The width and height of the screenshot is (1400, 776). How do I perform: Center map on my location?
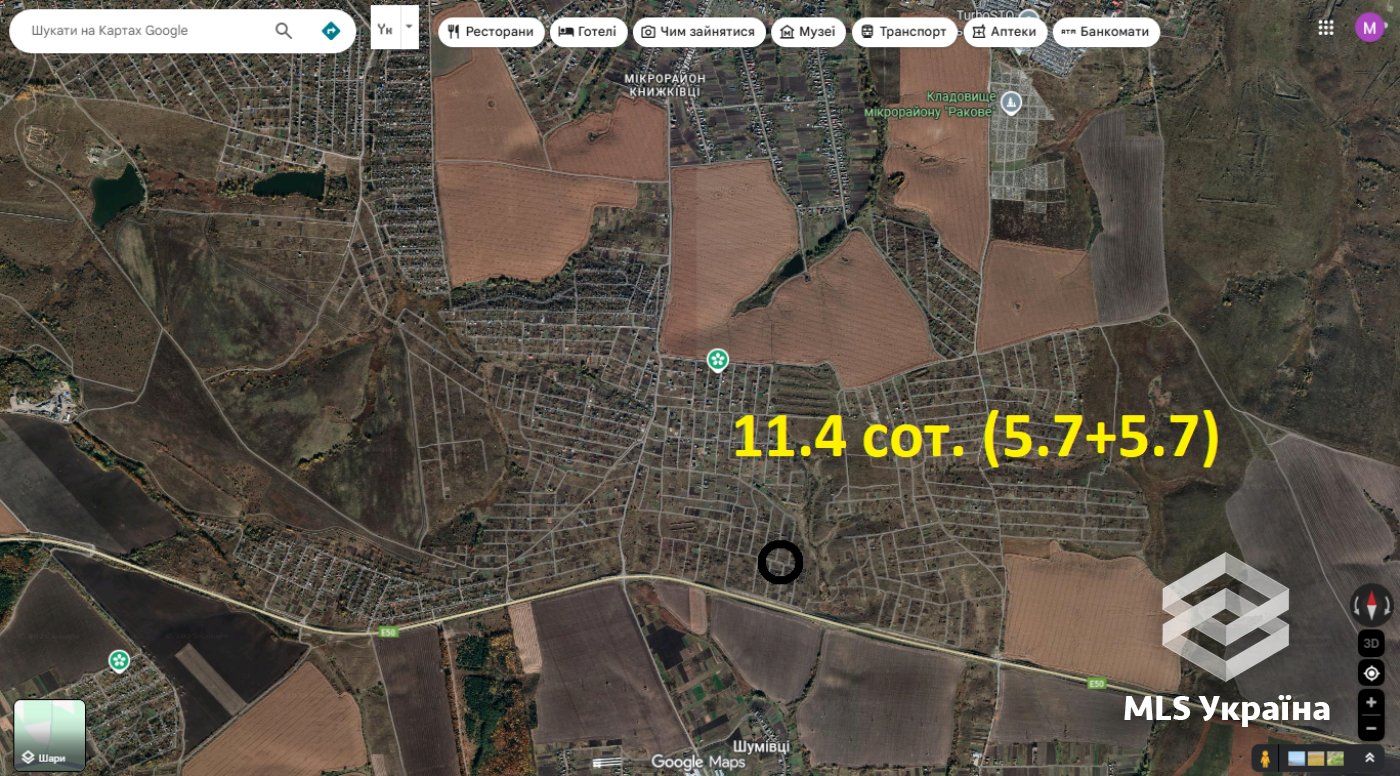point(1371,673)
